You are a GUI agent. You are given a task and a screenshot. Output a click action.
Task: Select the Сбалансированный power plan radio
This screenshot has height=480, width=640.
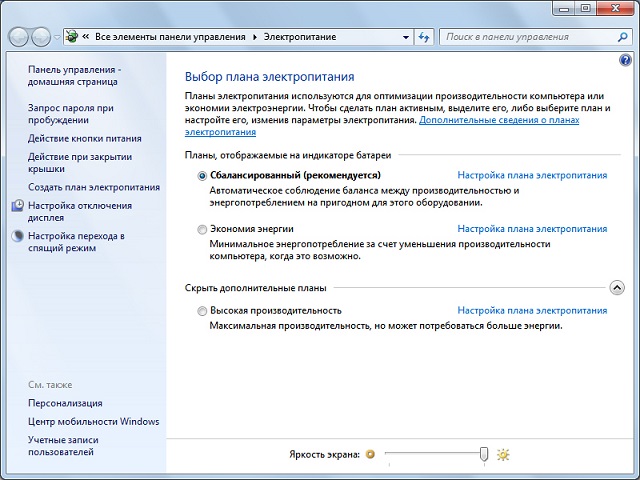(x=202, y=176)
